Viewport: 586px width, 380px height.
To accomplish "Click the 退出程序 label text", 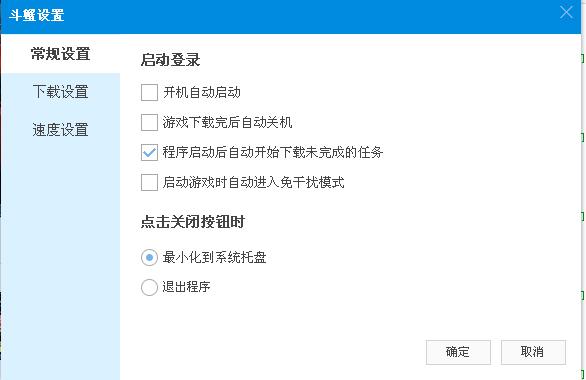I will 186,287.
